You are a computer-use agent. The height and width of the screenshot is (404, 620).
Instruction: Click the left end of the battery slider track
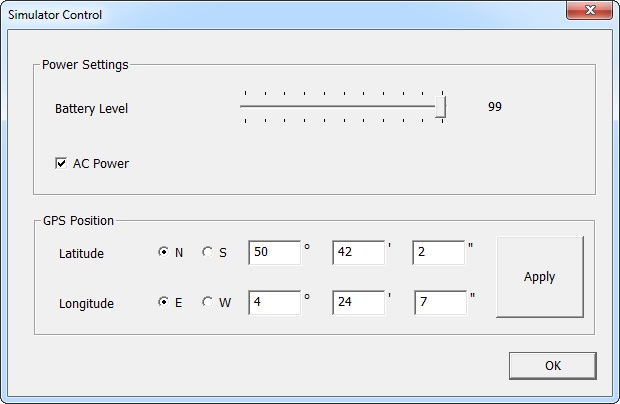coord(244,106)
